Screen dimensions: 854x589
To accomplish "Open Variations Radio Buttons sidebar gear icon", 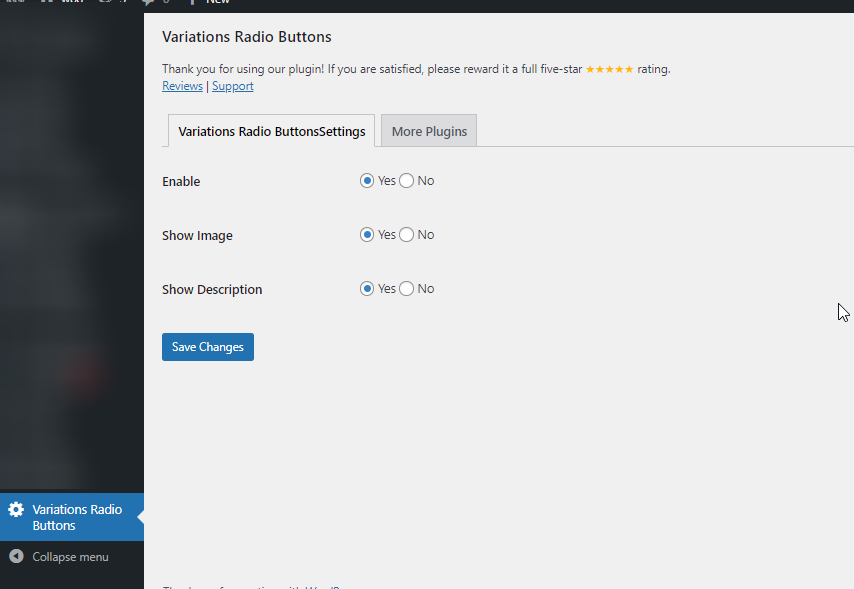I will tap(16, 509).
